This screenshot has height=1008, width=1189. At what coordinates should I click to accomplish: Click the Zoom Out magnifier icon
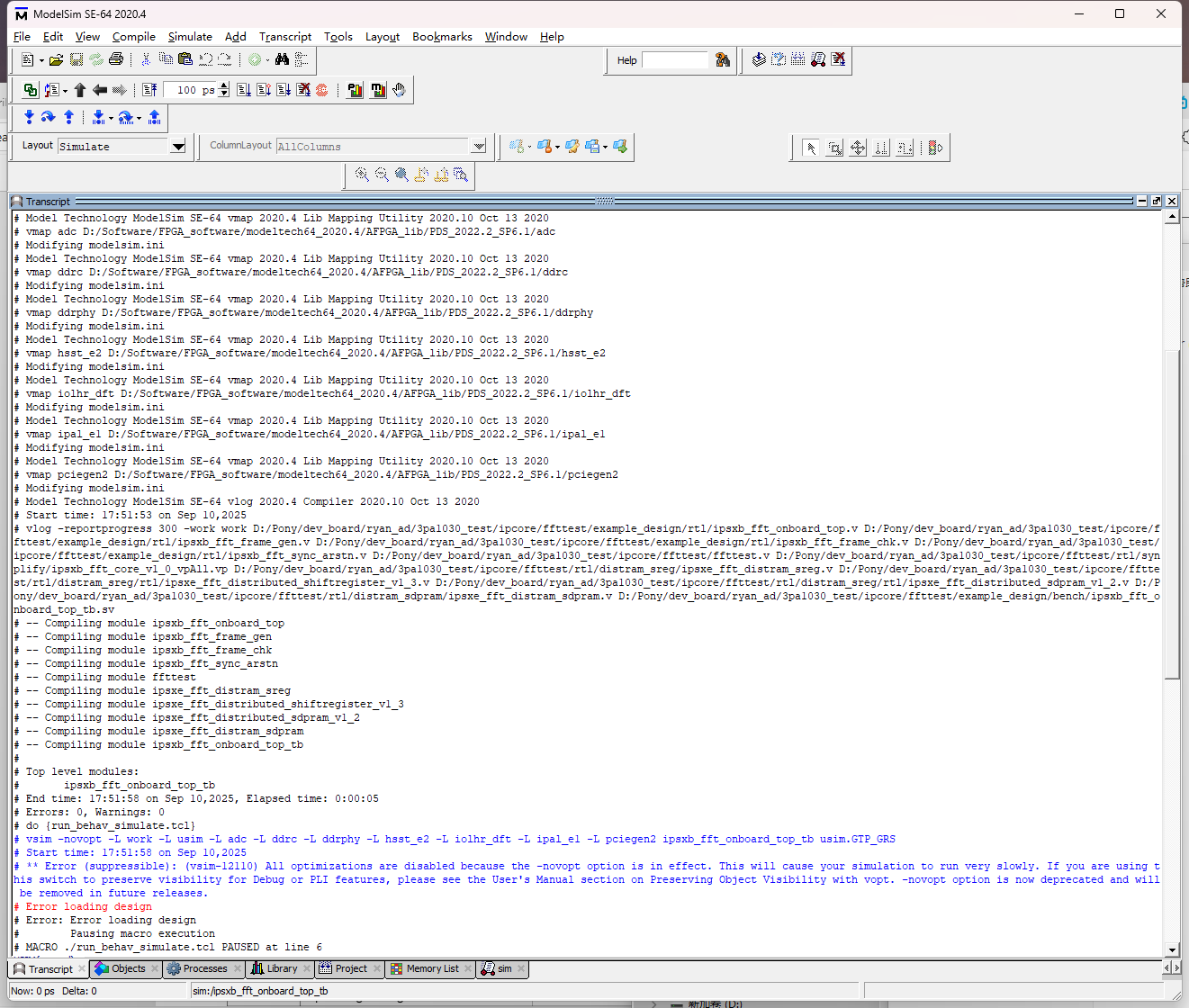pyautogui.click(x=382, y=175)
